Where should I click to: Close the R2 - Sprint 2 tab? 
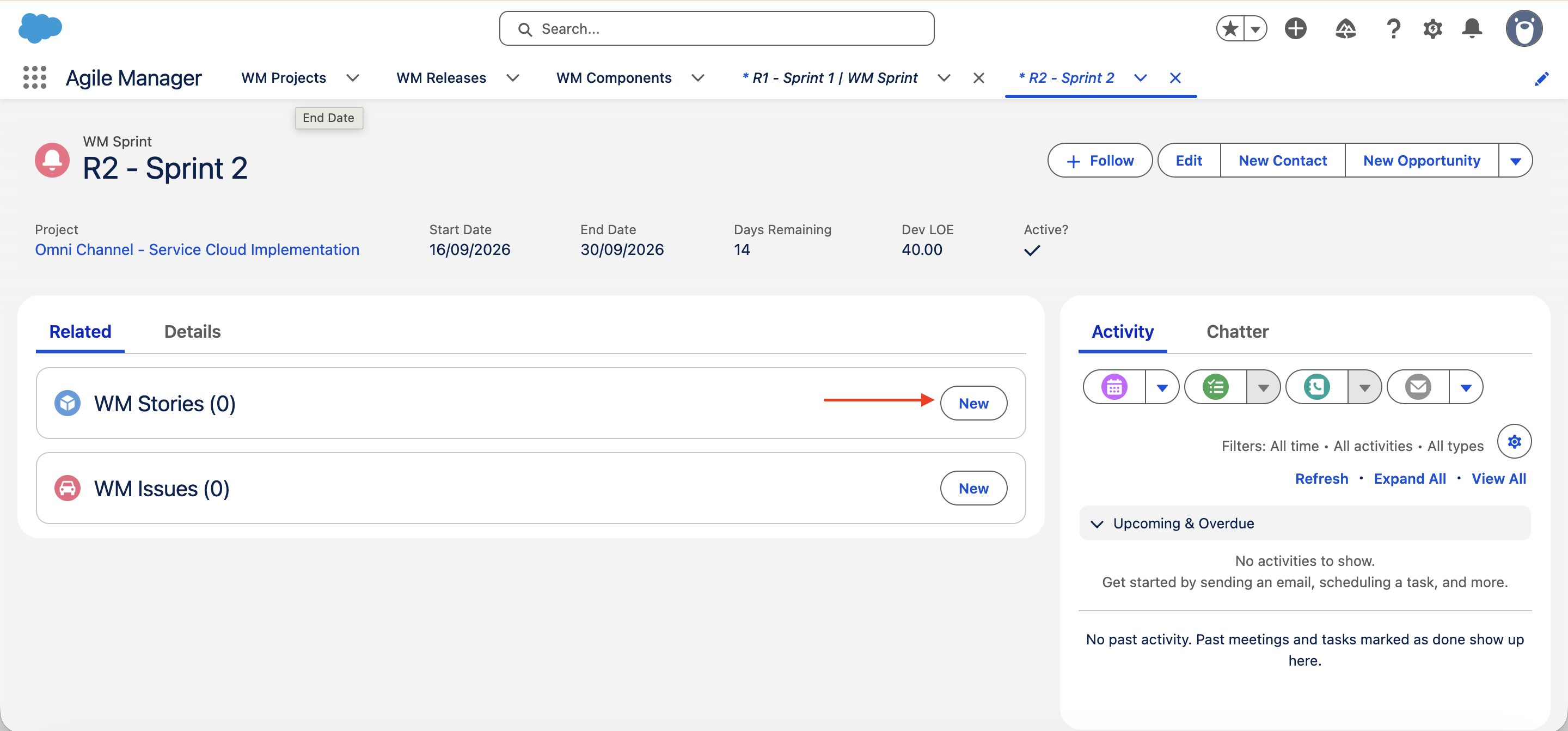pyautogui.click(x=1175, y=78)
